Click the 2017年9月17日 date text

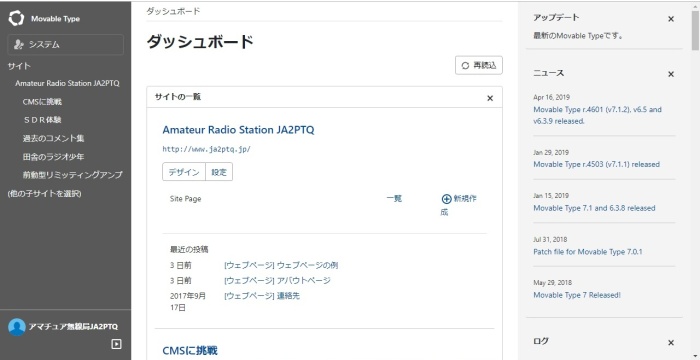[188, 301]
